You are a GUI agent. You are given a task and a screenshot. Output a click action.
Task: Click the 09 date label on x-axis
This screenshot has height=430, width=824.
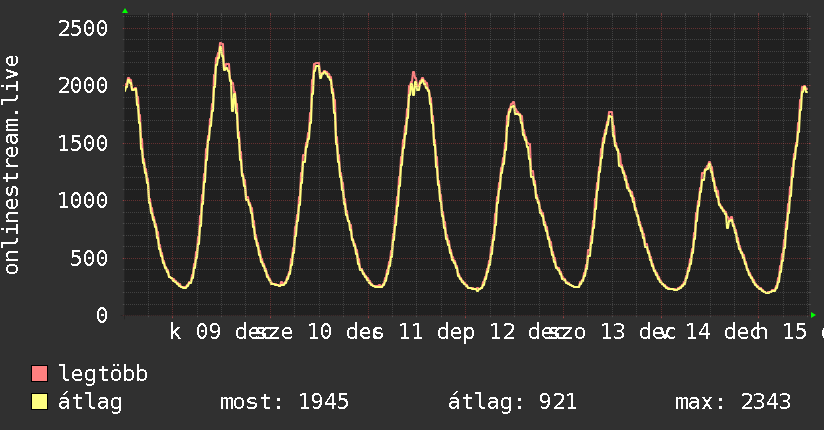[x=208, y=333]
